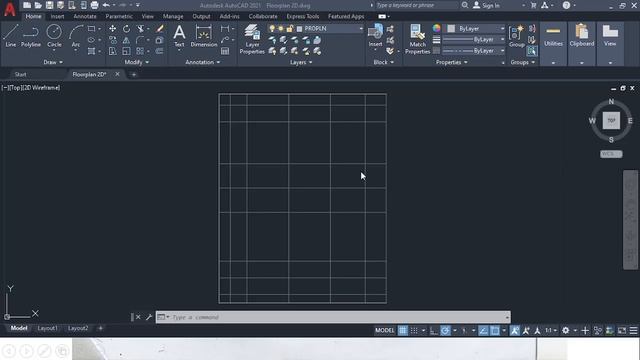This screenshot has width=640, height=360.
Task: Click the Erase tool icon
Action: coord(160,29)
